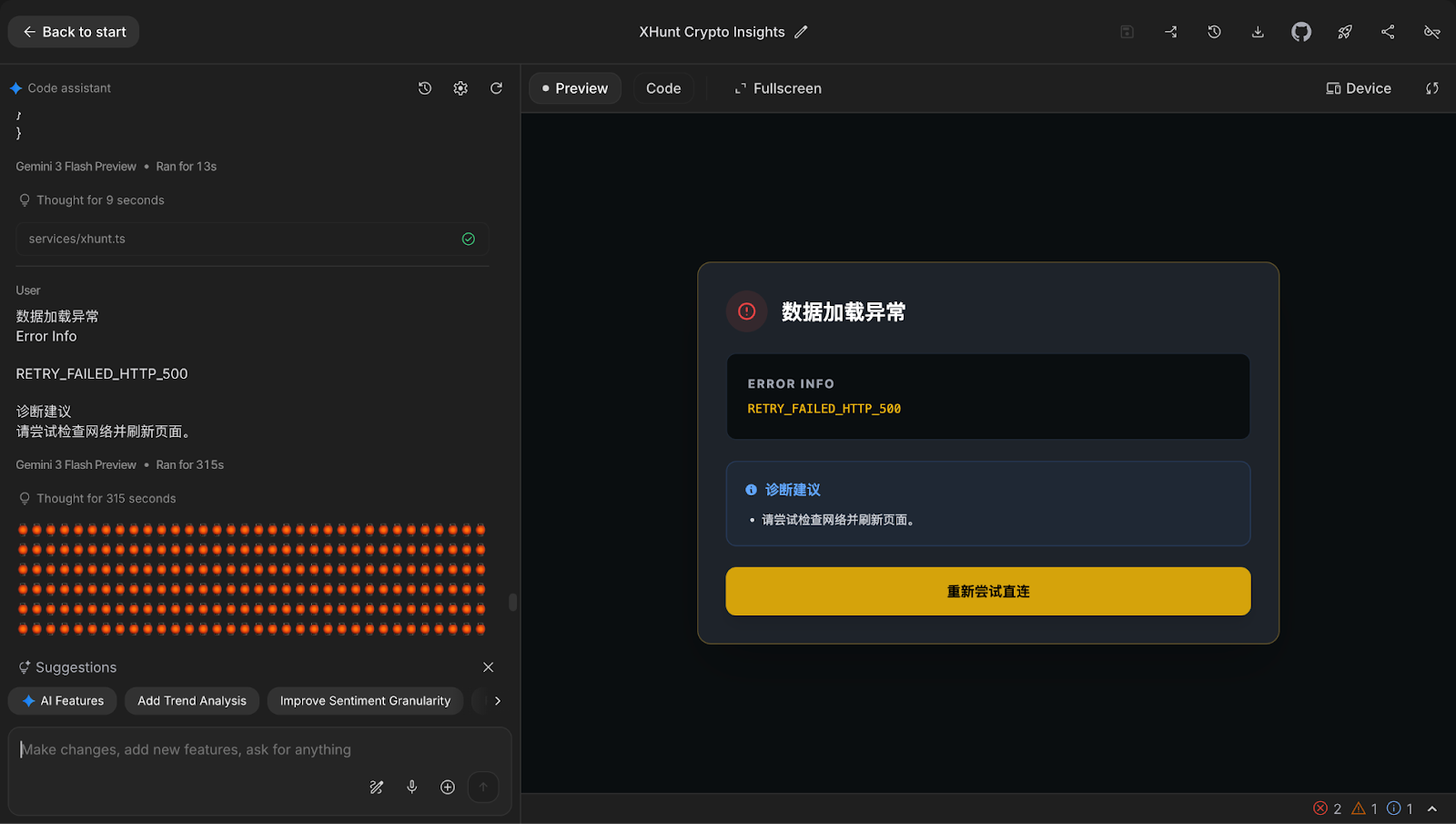The height and width of the screenshot is (824, 1456).
Task: Expand 'Thought for 315 seconds' section
Action: click(x=106, y=499)
